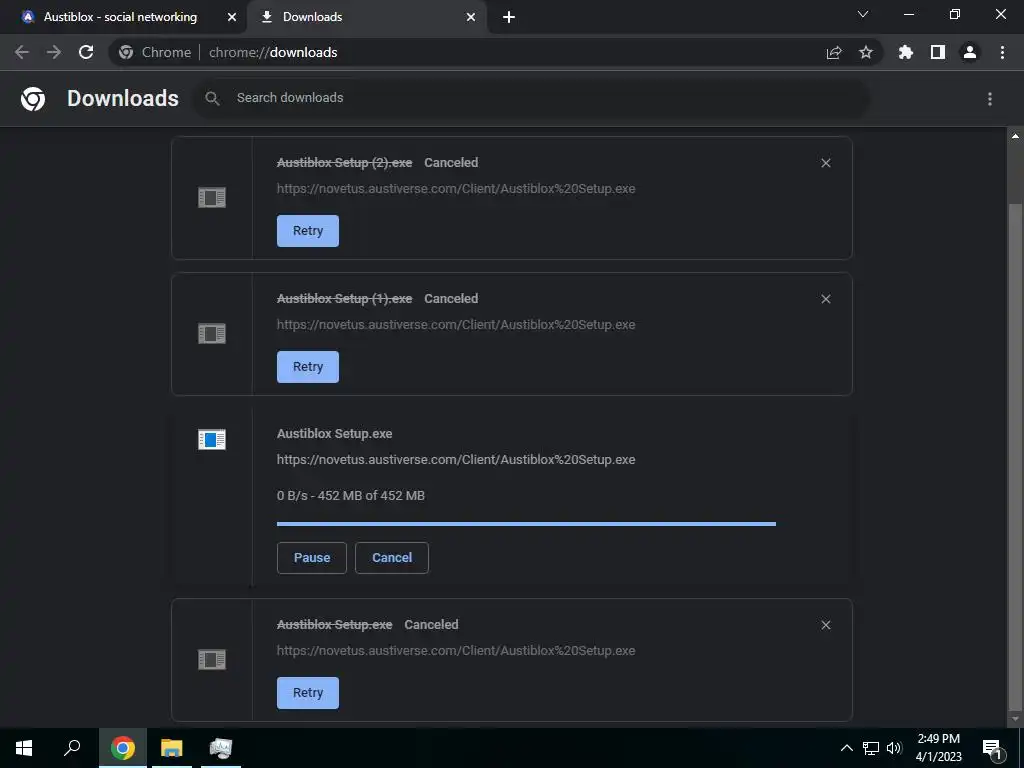Open the source URL of Austiblox Setup (2).exe
The height and width of the screenshot is (768, 1024).
pos(456,189)
